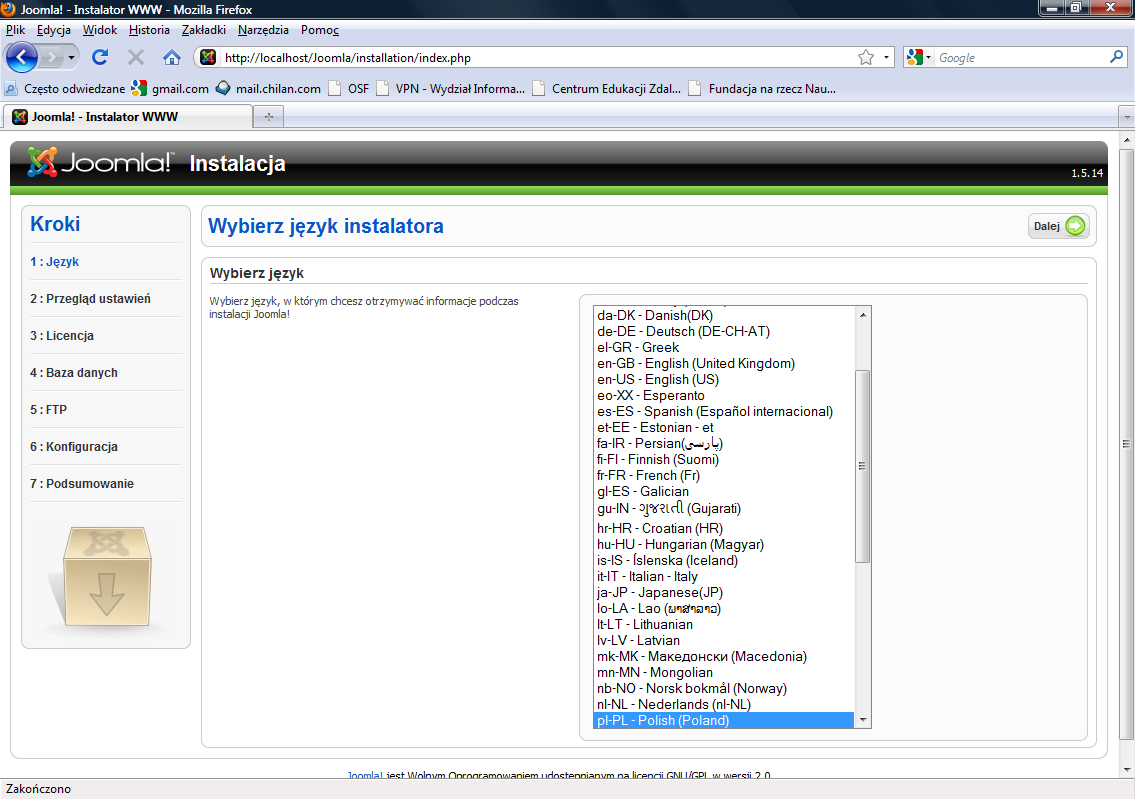Select hu-HU - Hungarian (Magyar)
1135x800 pixels.
pyautogui.click(x=724, y=544)
